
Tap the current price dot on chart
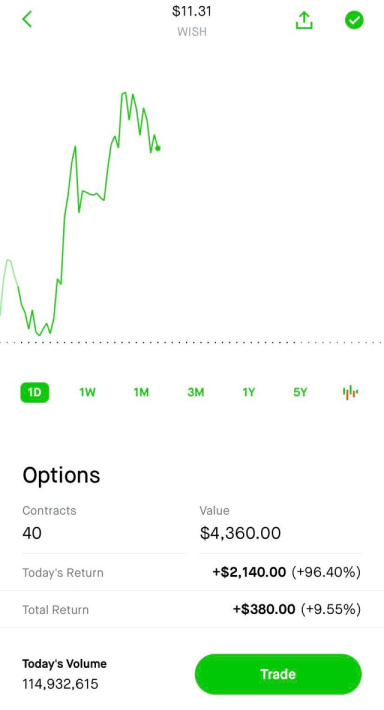click(x=158, y=148)
